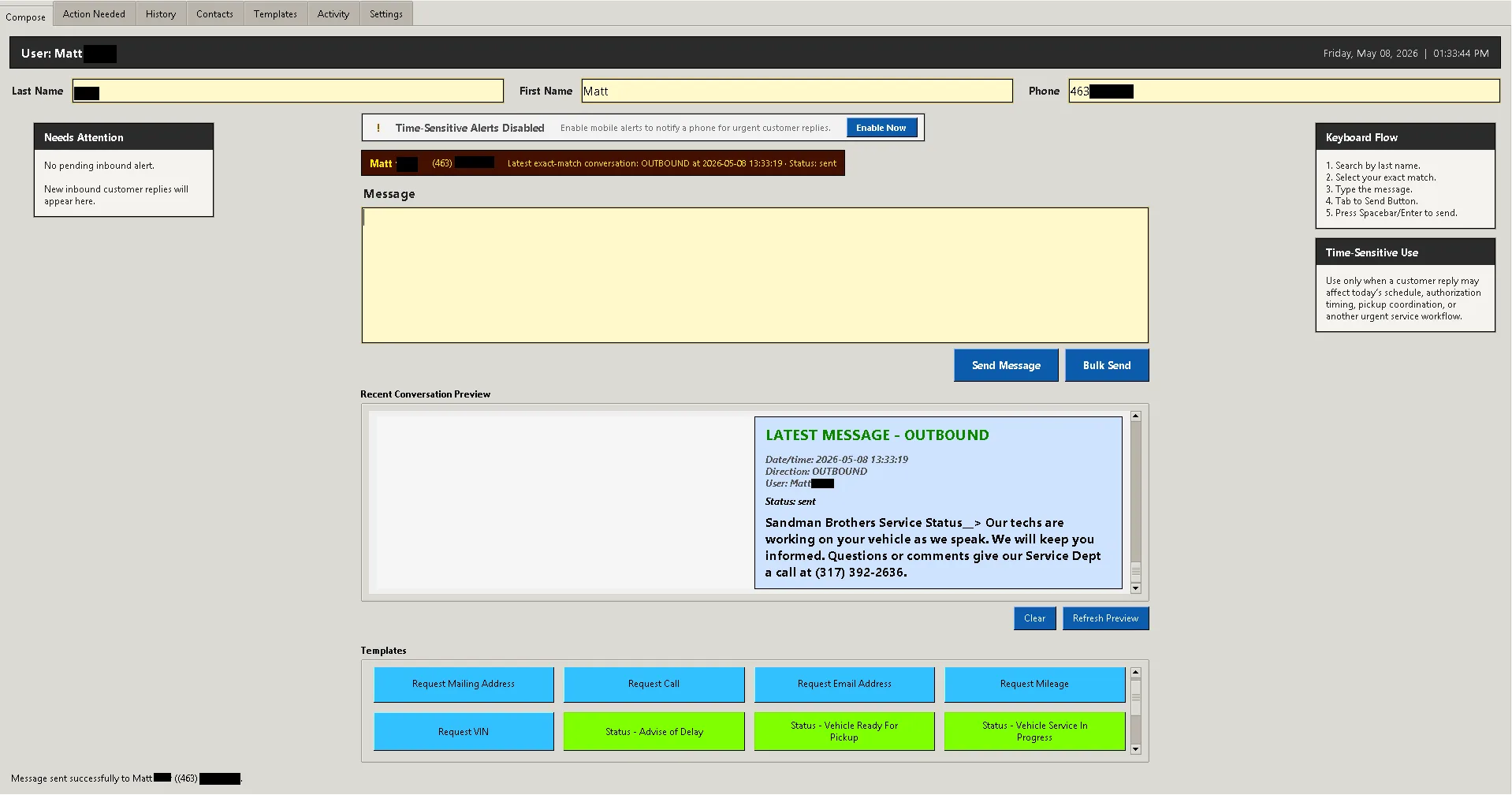Select the Status - Advise of Delay template
1512x795 pixels.
point(654,732)
